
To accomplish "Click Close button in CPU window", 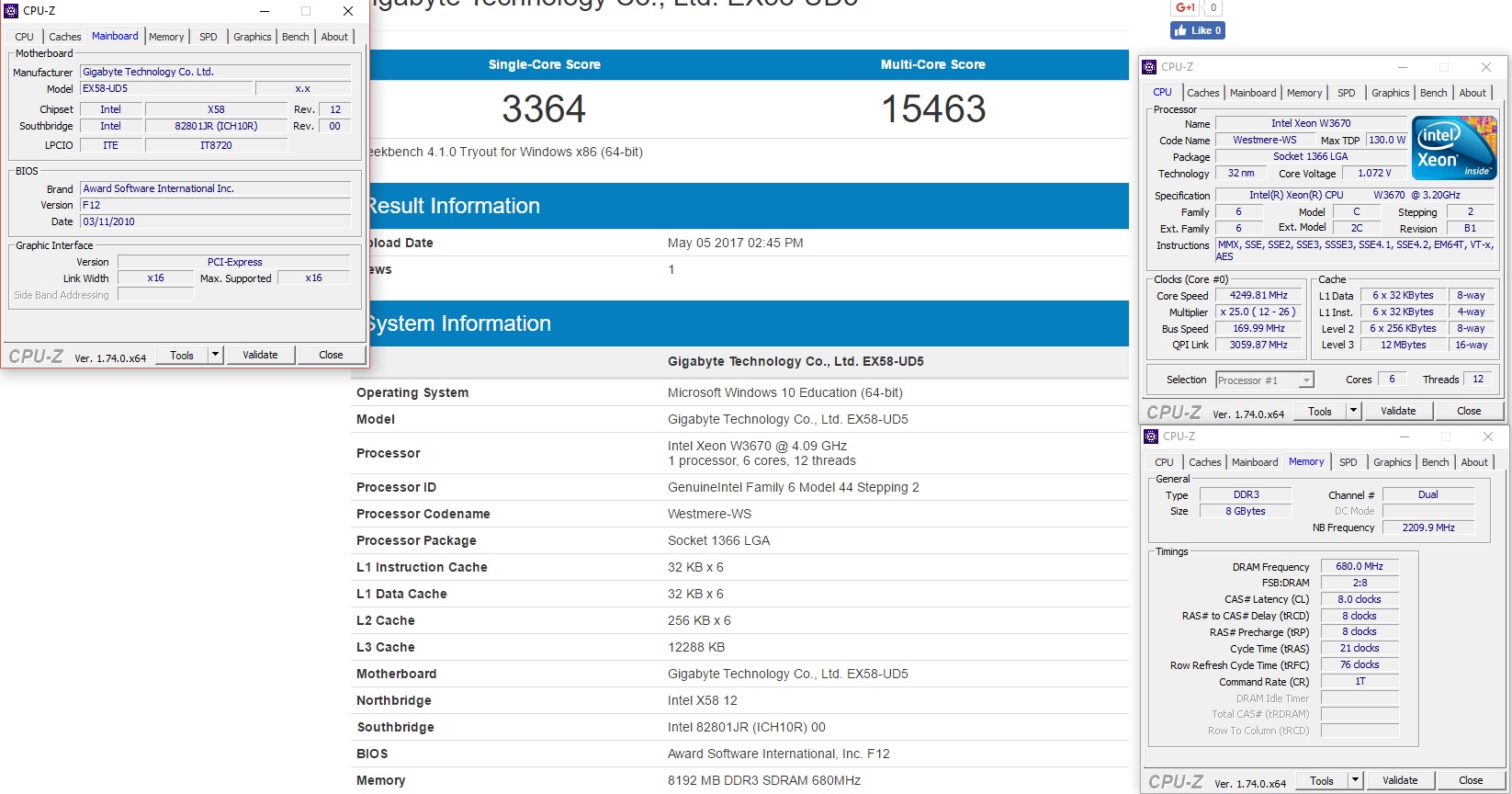I will coord(1469,411).
